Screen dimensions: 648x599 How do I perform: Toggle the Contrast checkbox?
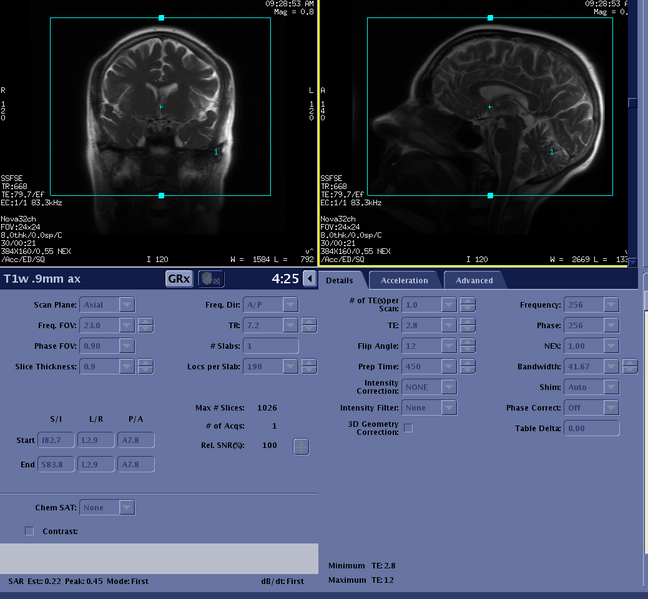[29, 531]
